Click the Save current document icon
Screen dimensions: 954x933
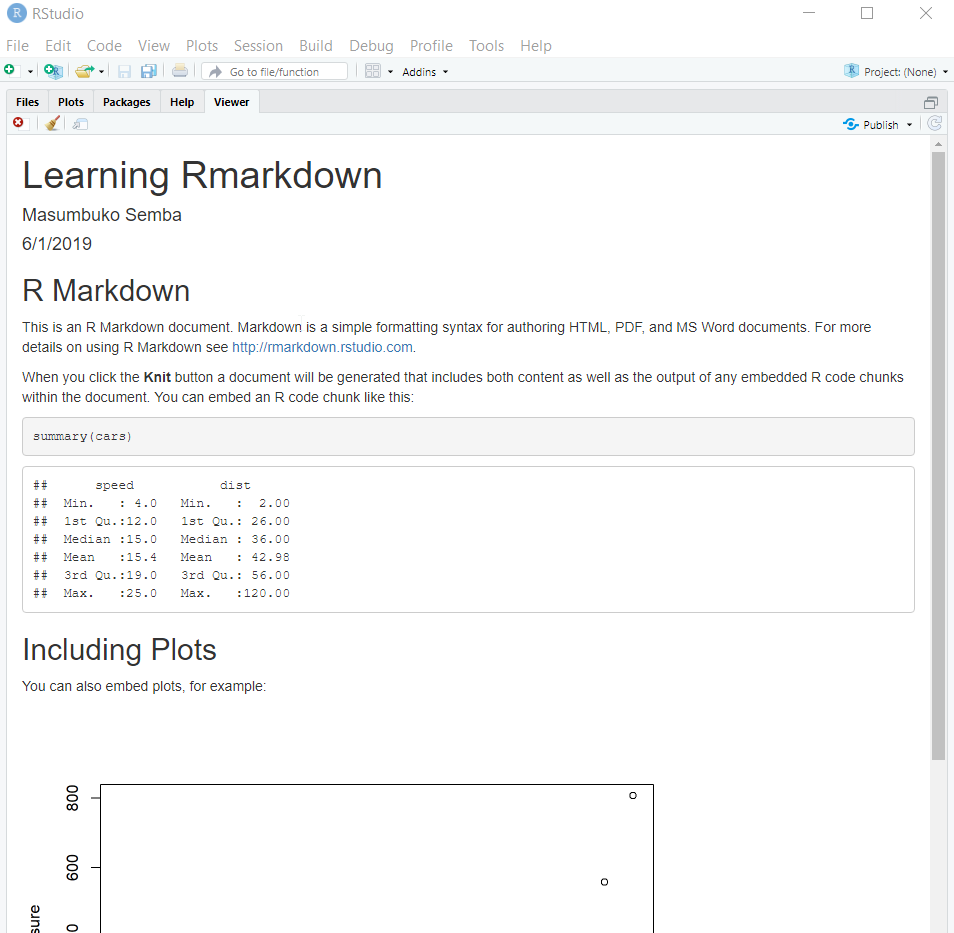point(124,72)
